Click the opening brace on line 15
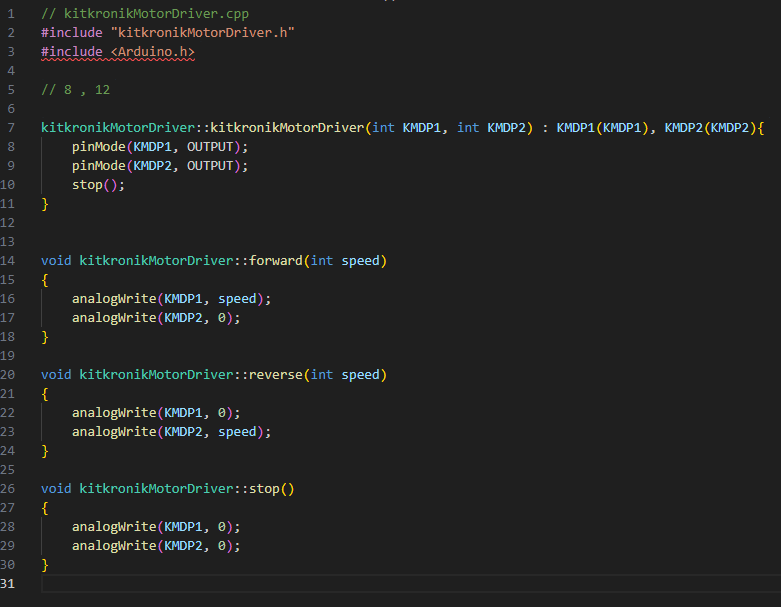 click(45, 280)
